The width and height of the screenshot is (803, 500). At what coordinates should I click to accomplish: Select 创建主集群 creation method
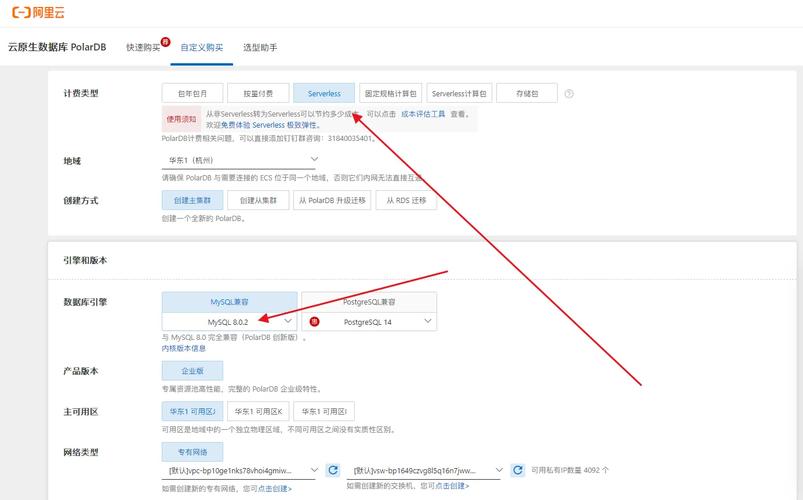coord(193,200)
